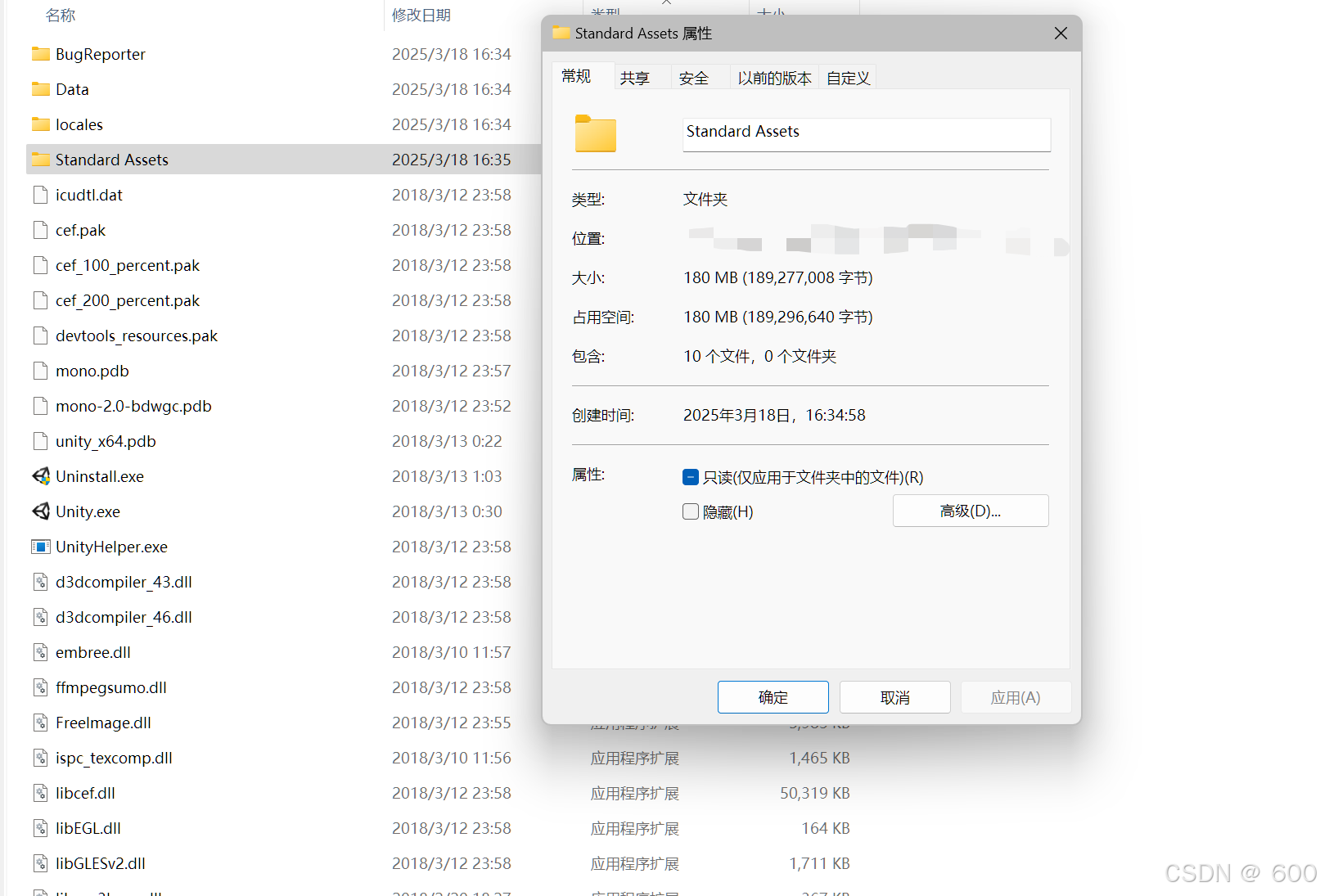This screenshot has width=1320, height=896.
Task: Click the BugReporter folder icon
Action: tap(40, 54)
